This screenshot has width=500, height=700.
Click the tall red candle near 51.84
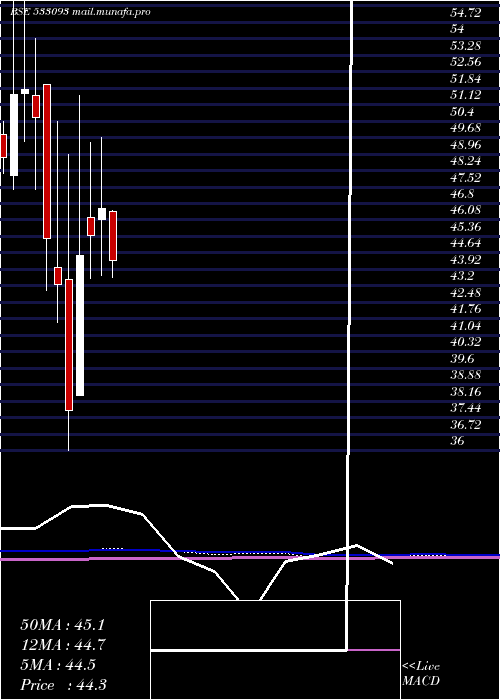[x=47, y=161]
